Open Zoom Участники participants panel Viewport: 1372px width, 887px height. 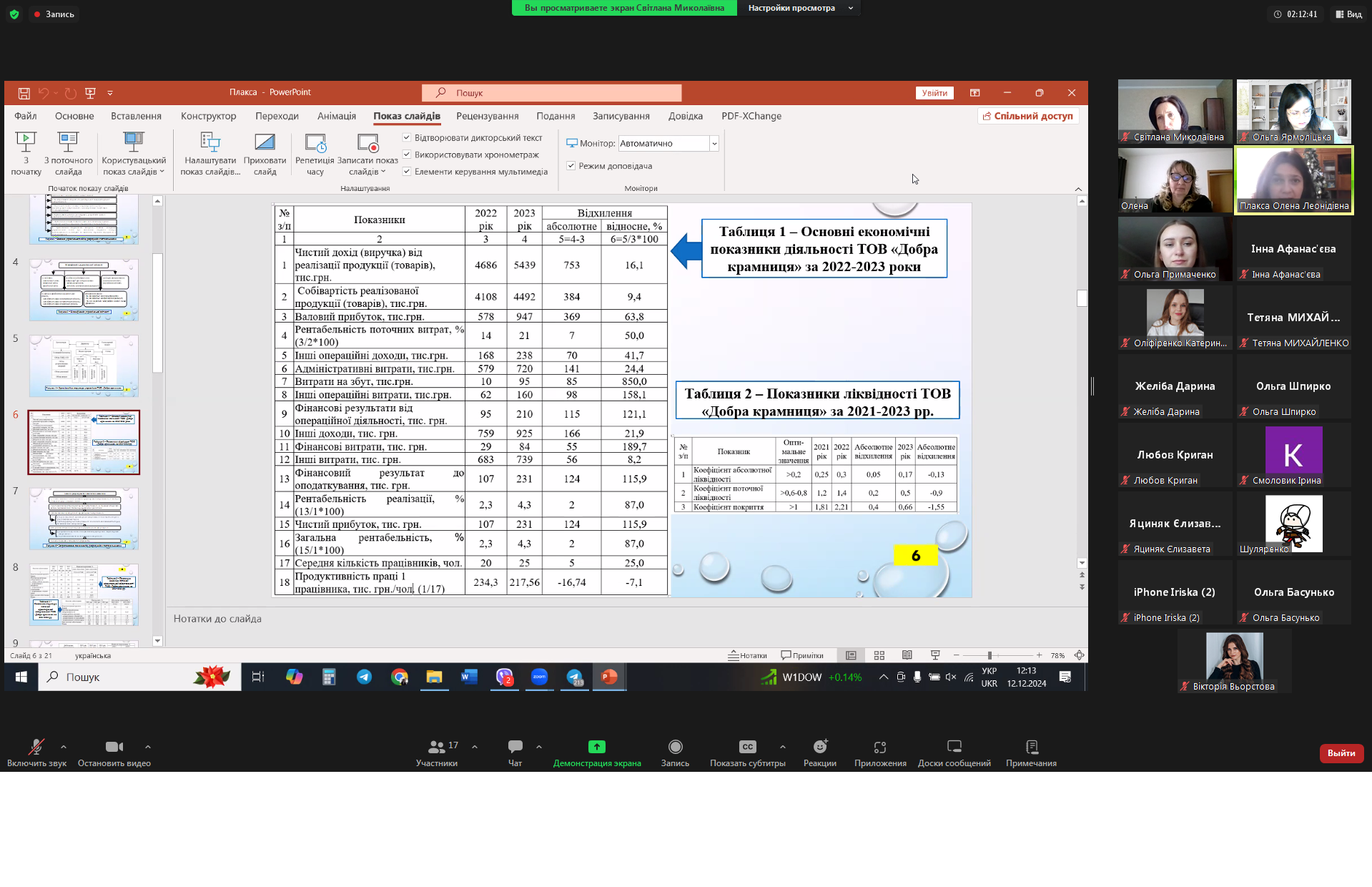437,753
